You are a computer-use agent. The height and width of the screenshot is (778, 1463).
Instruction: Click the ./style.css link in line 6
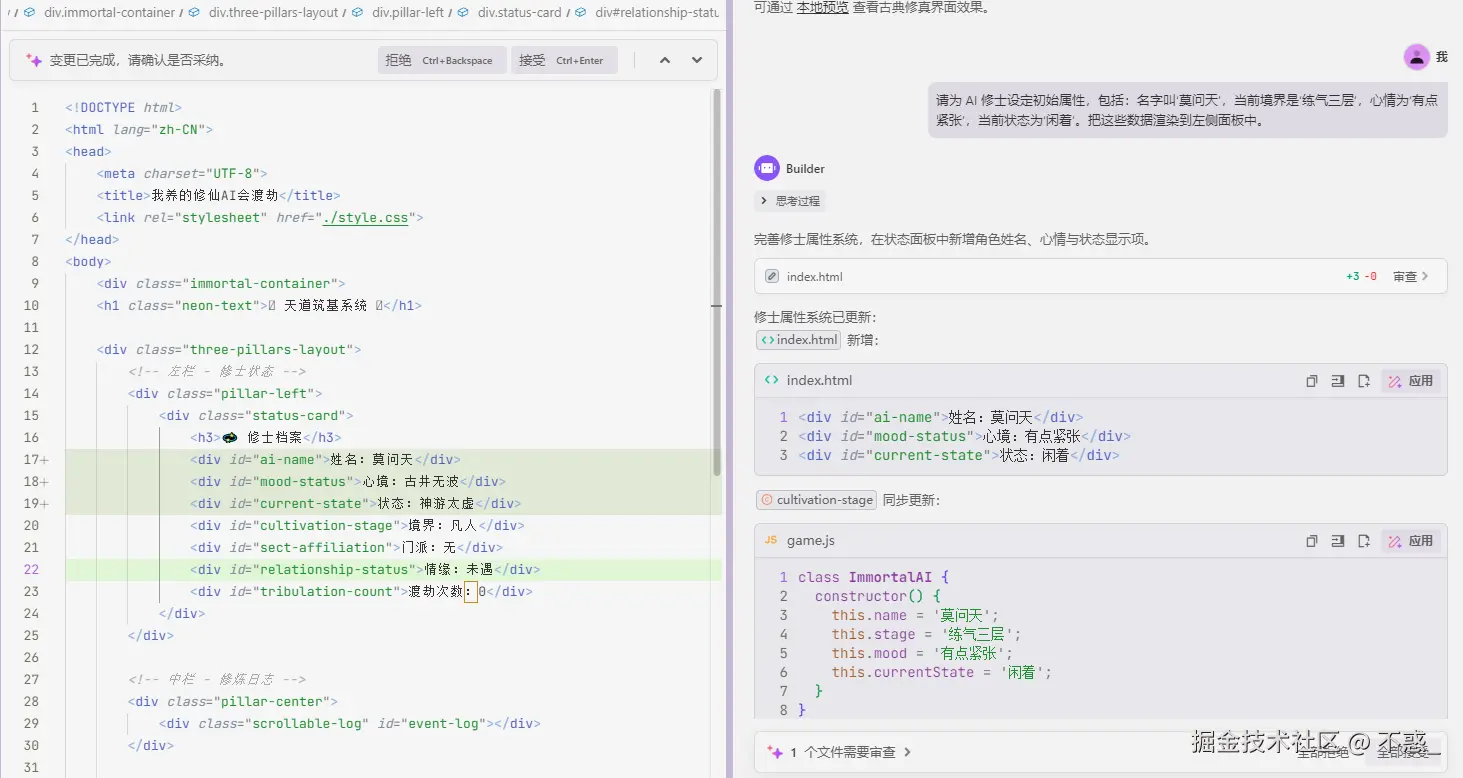tap(366, 217)
